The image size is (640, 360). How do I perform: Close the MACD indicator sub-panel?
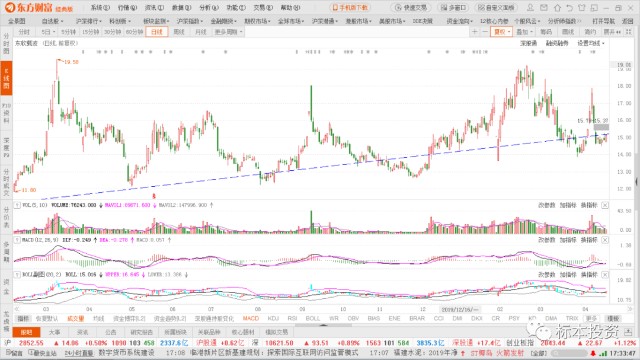(605, 240)
